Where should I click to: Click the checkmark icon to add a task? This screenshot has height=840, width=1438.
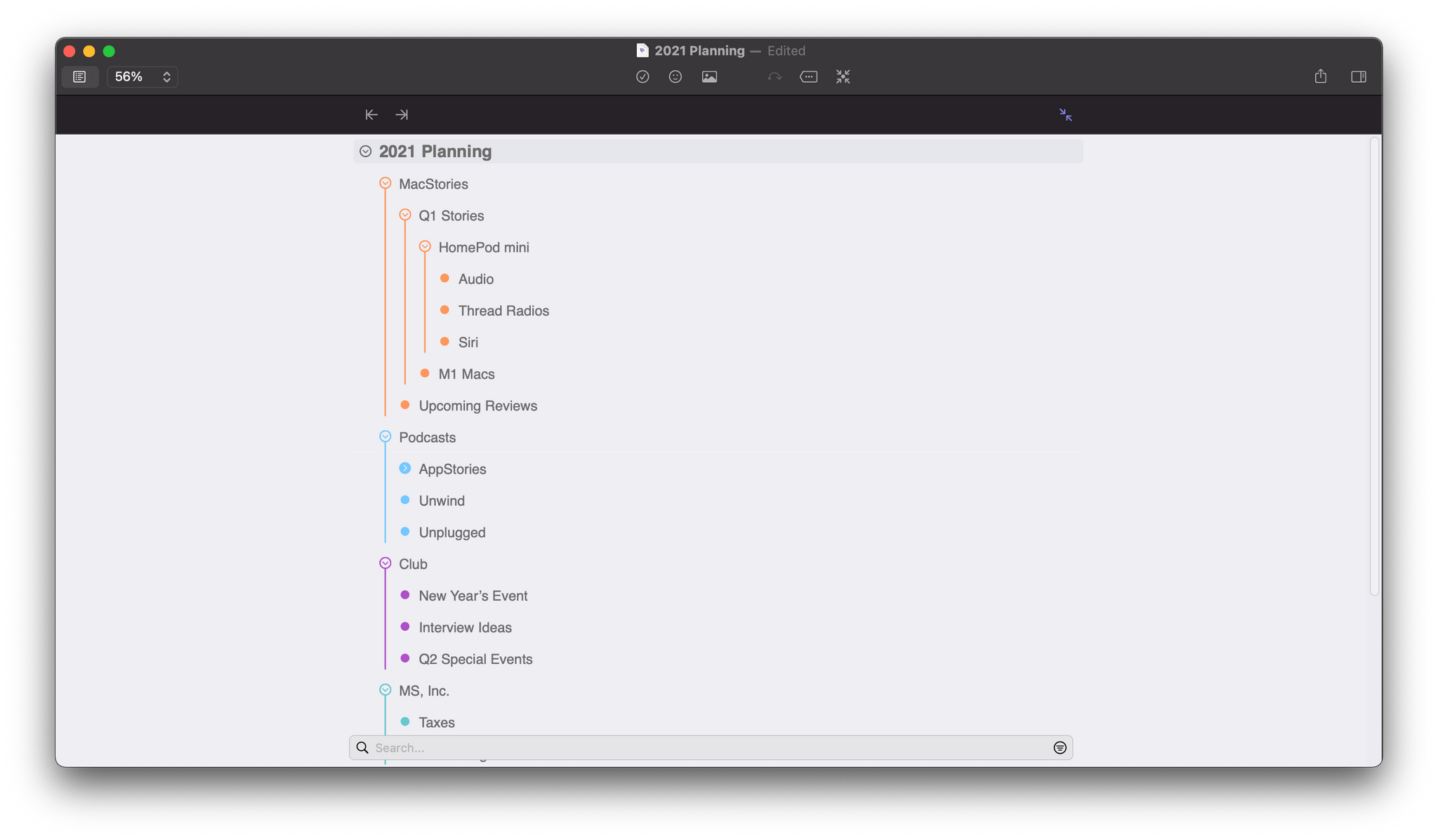642,76
